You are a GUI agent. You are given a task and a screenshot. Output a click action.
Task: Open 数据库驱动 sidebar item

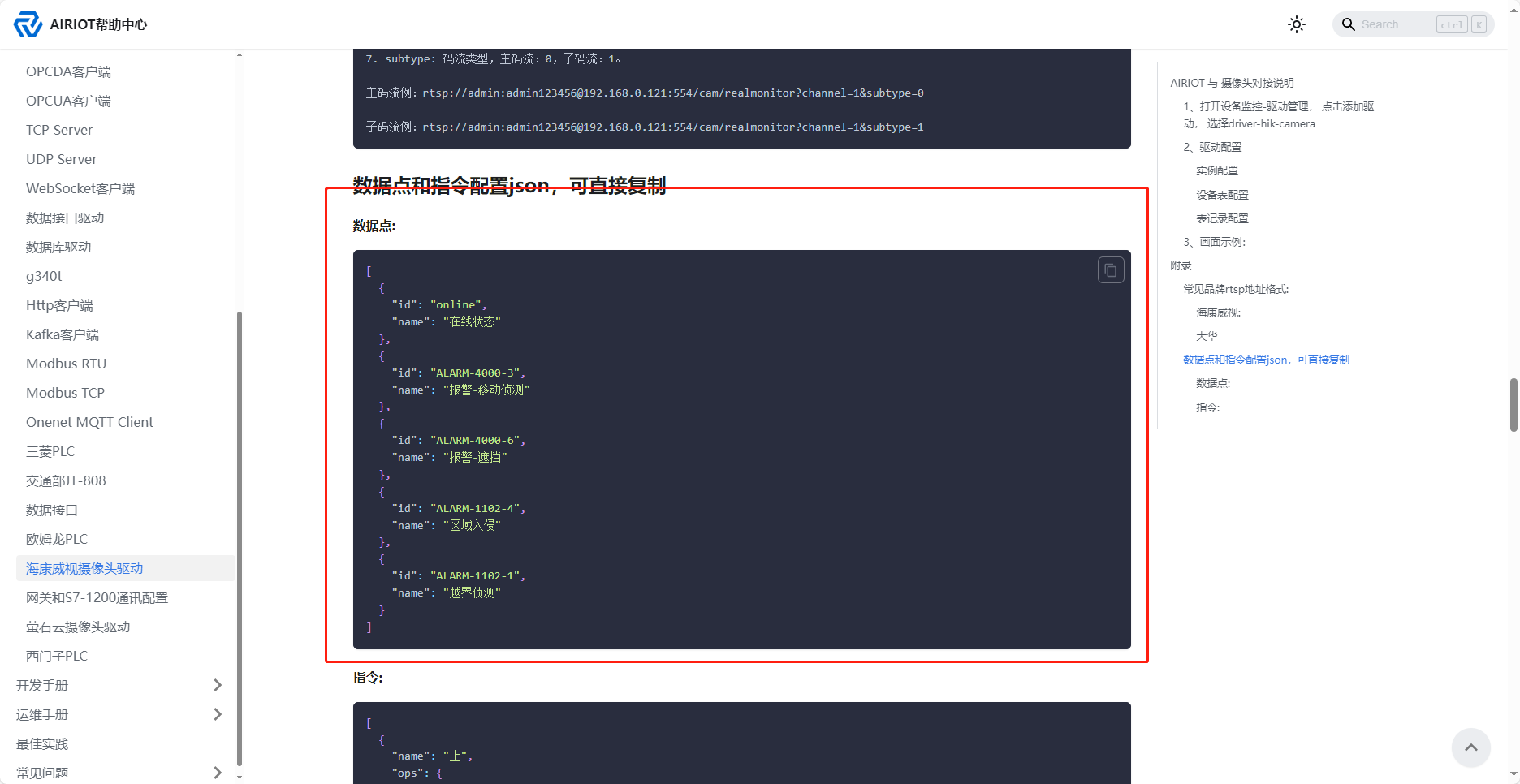pyautogui.click(x=58, y=247)
